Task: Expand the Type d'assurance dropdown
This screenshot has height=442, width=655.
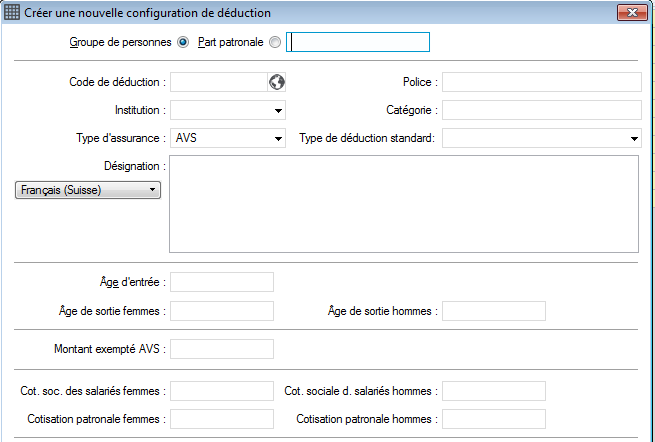Action: 228,138
